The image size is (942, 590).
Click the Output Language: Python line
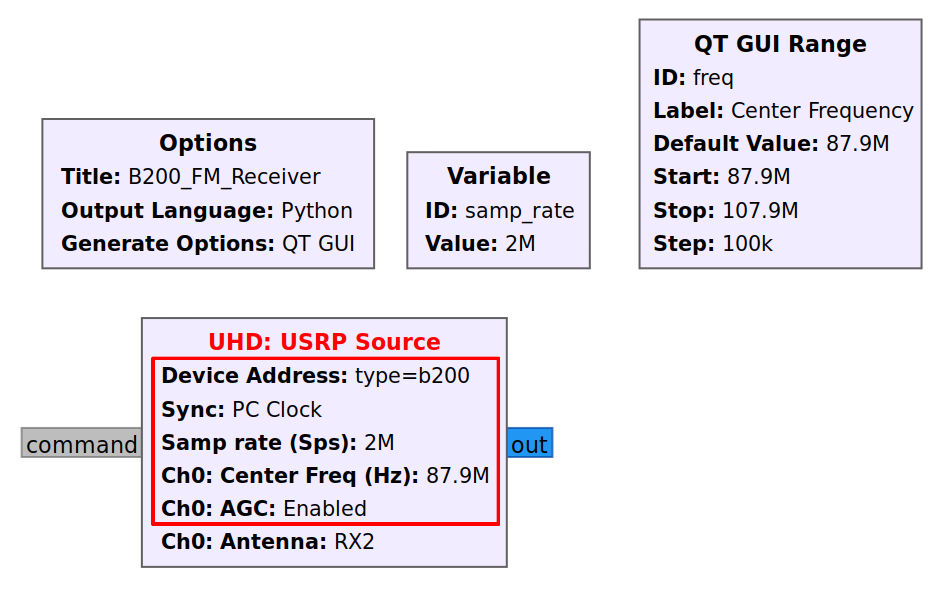click(x=207, y=211)
